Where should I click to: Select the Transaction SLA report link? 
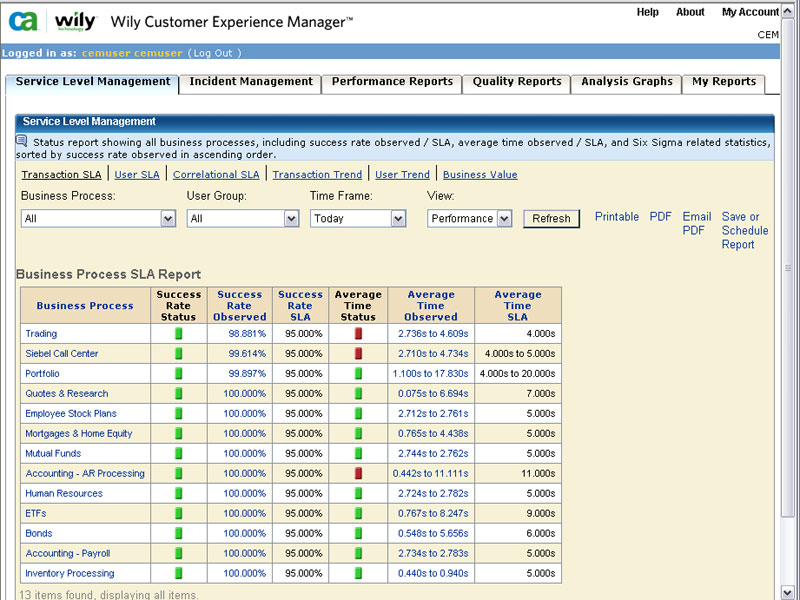61,174
